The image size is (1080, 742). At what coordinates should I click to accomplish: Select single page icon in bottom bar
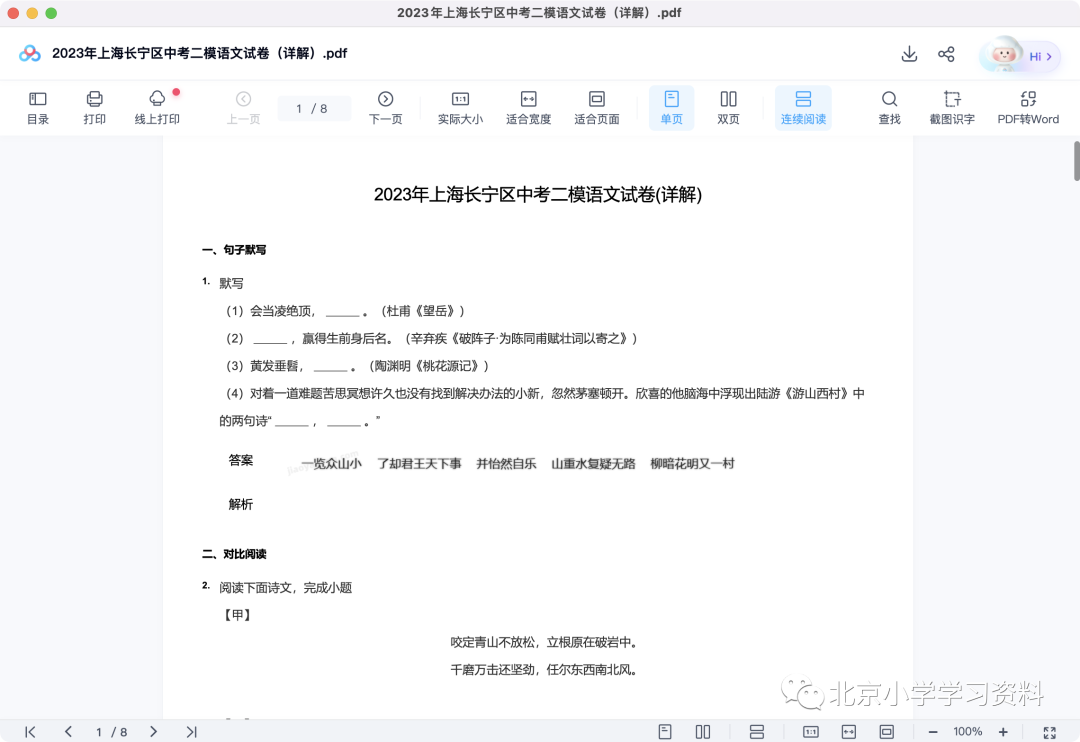point(665,732)
